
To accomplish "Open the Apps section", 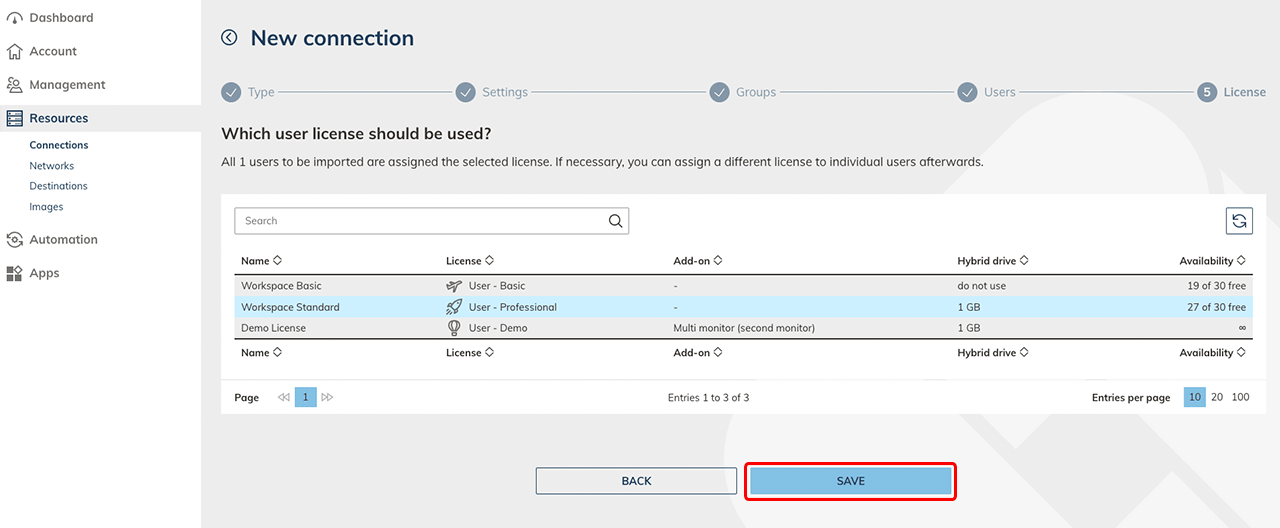I will click(44, 273).
